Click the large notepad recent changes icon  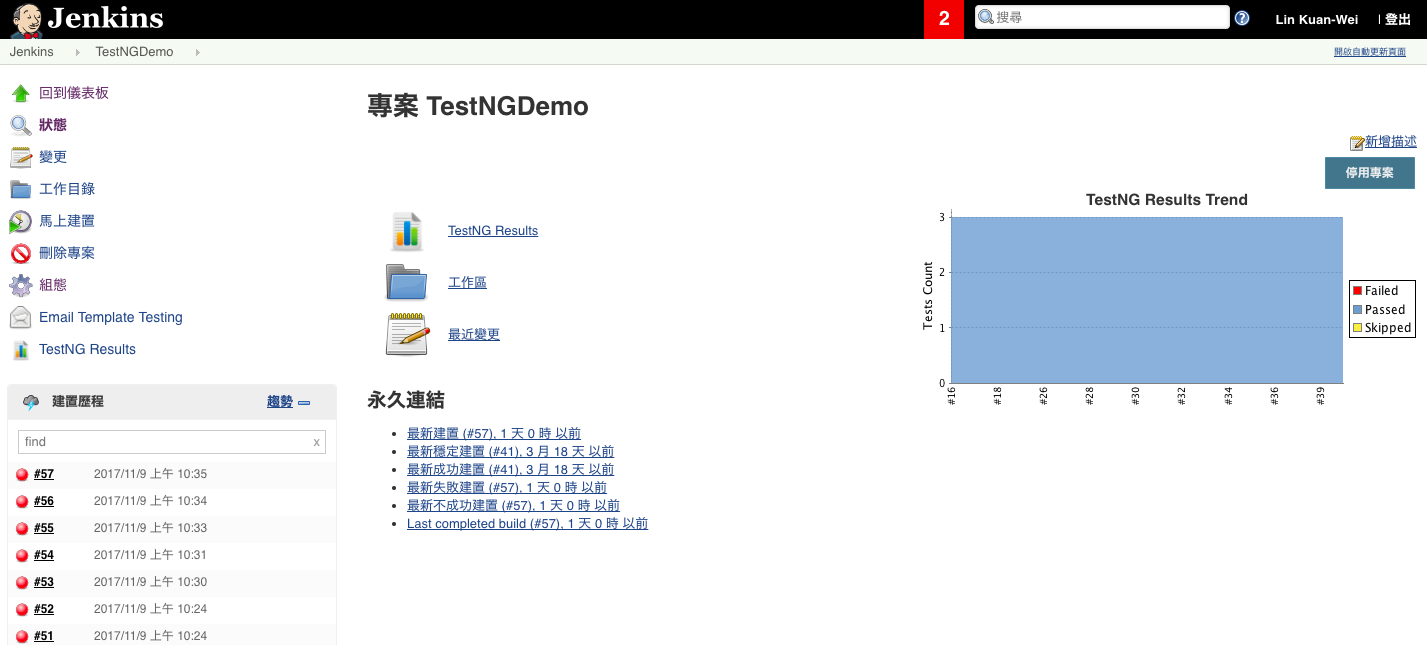(407, 334)
